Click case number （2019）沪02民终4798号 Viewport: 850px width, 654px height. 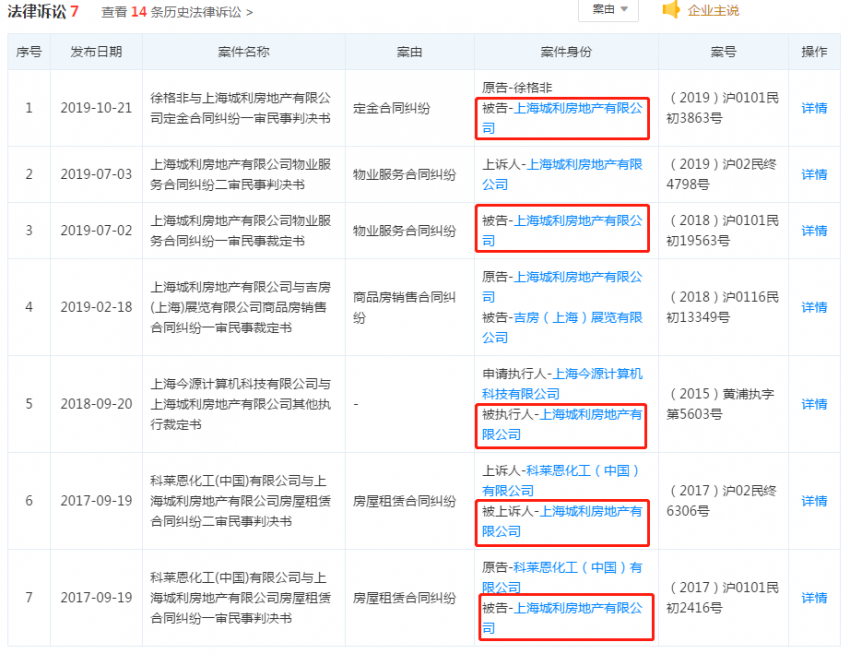(x=722, y=174)
